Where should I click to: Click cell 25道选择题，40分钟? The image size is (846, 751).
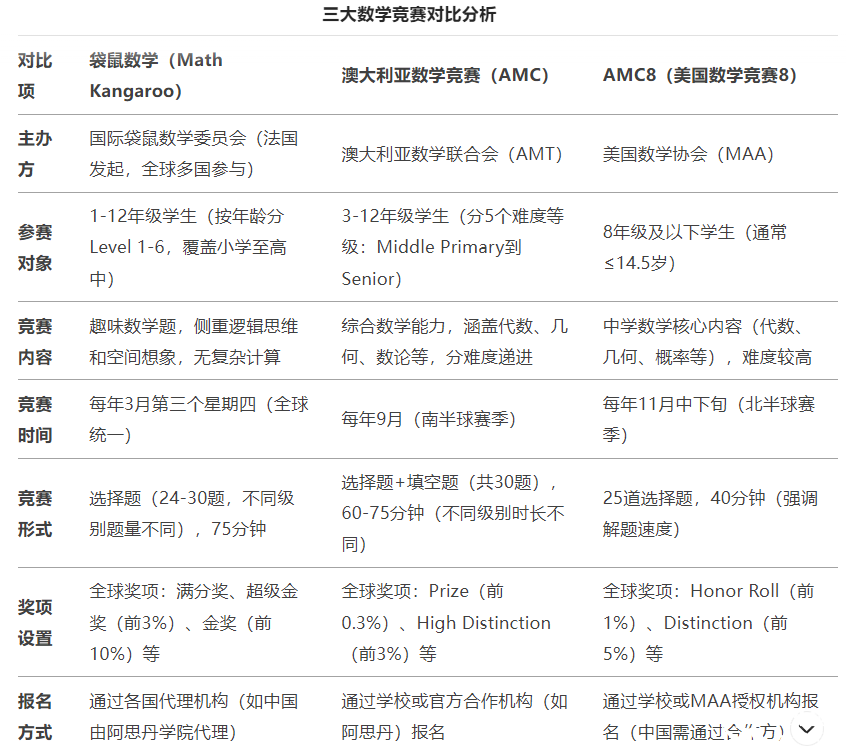[711, 514]
